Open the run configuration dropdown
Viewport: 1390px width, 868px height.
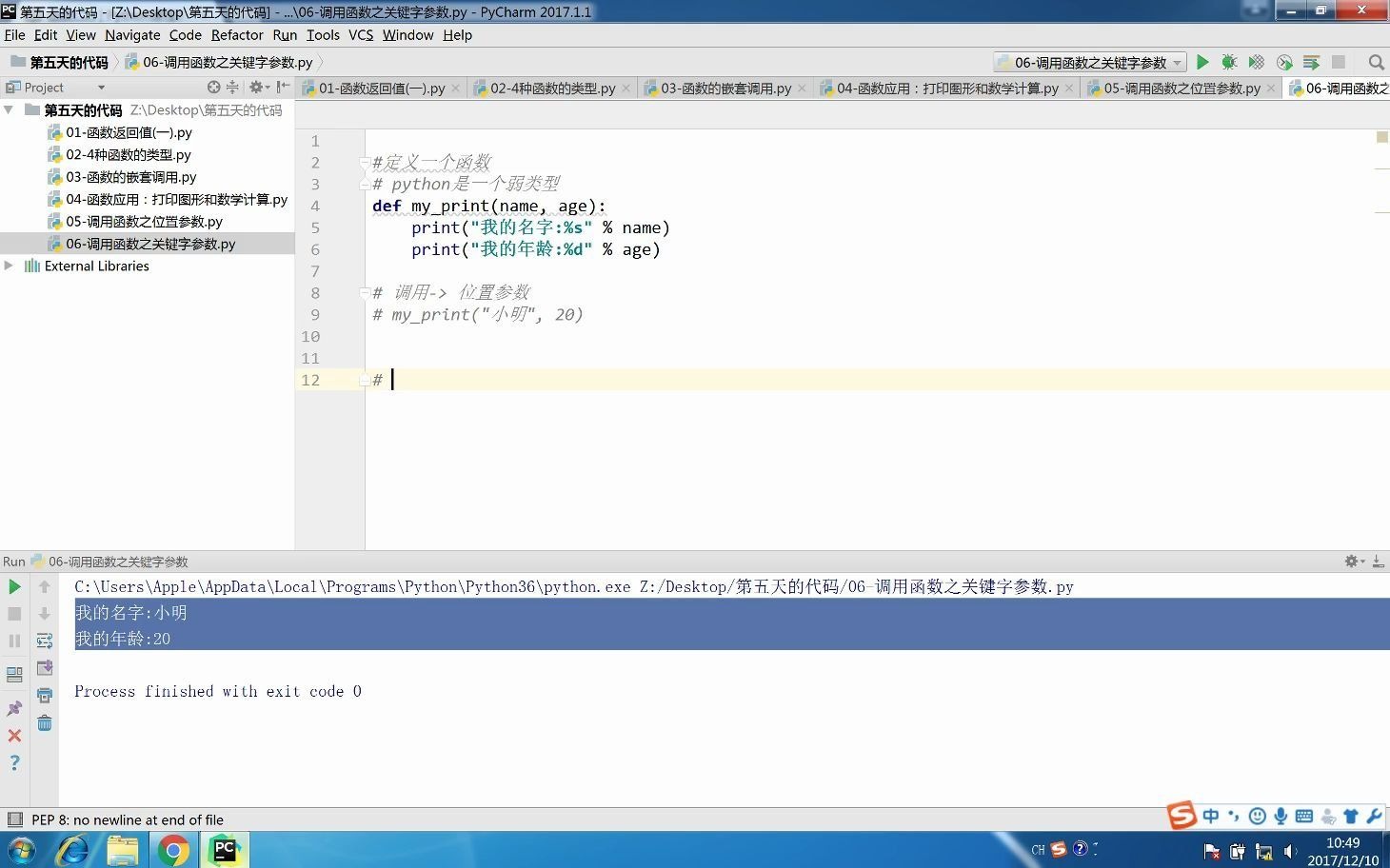[1090, 62]
